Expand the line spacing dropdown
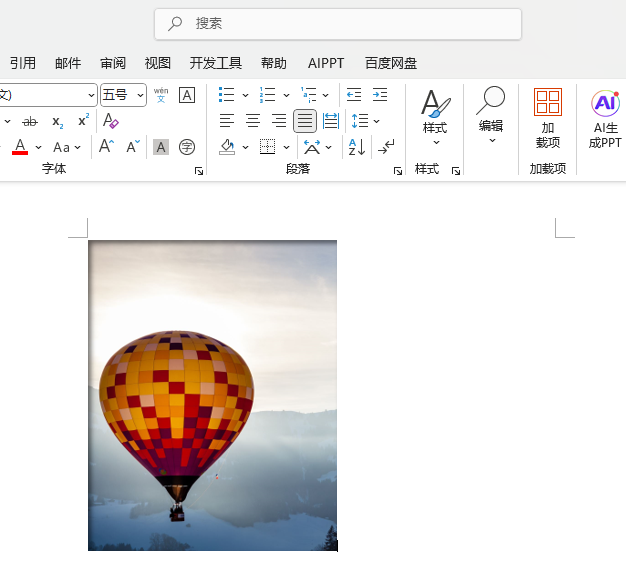The image size is (626, 585). point(376,121)
